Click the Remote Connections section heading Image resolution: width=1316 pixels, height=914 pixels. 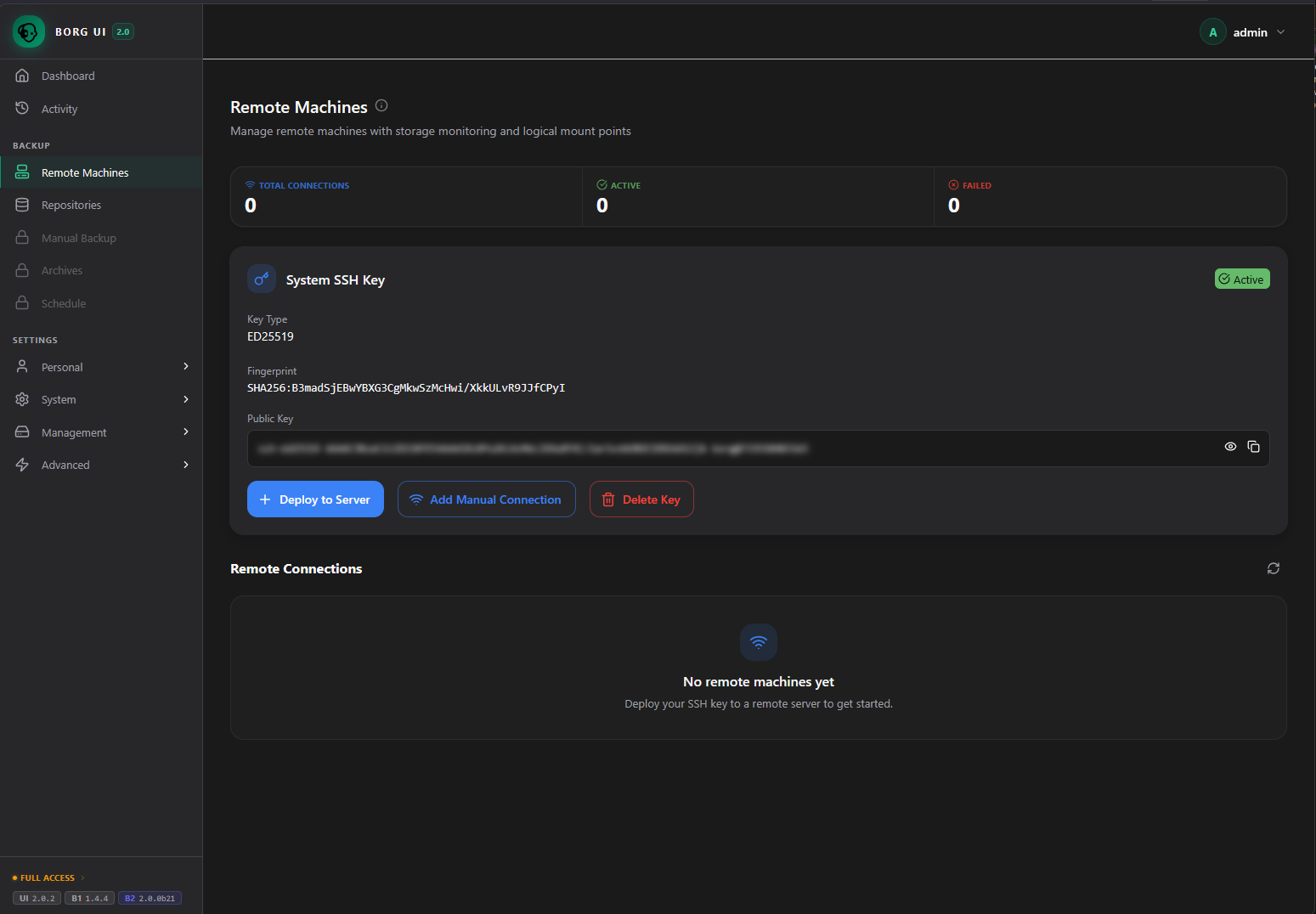coord(297,569)
